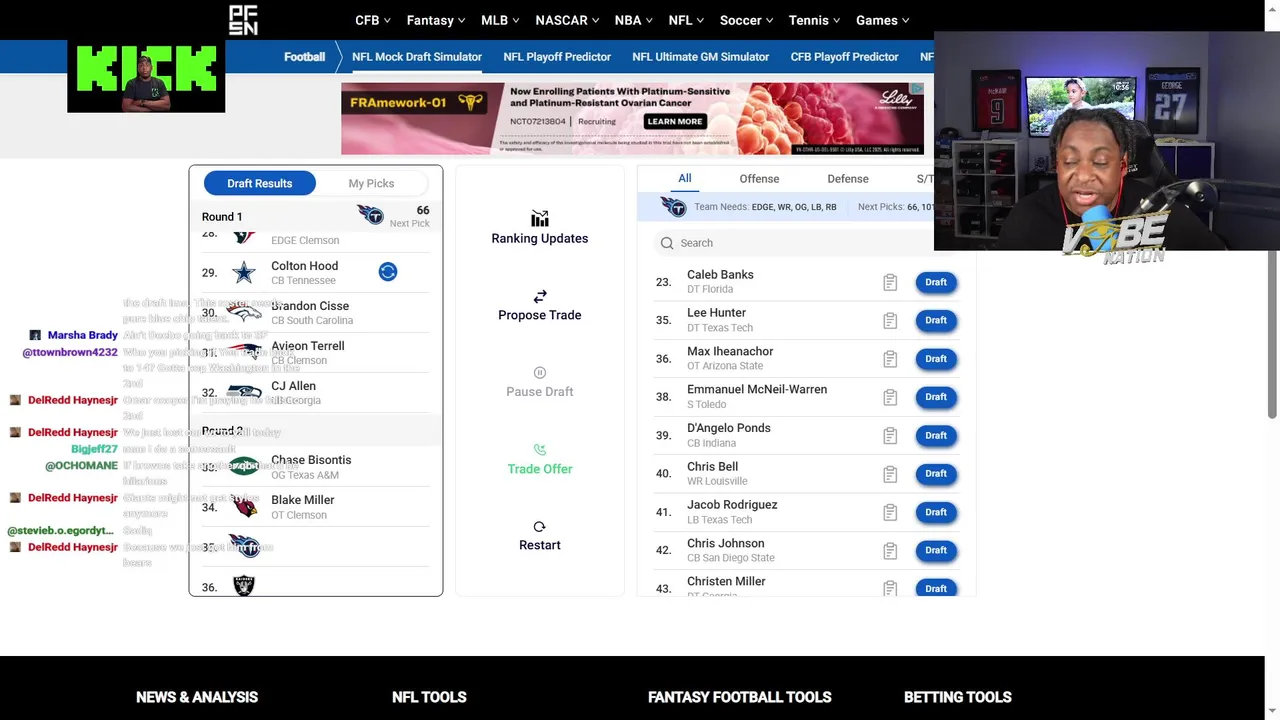Open notes clipboard for Chris Johnson

click(890, 550)
